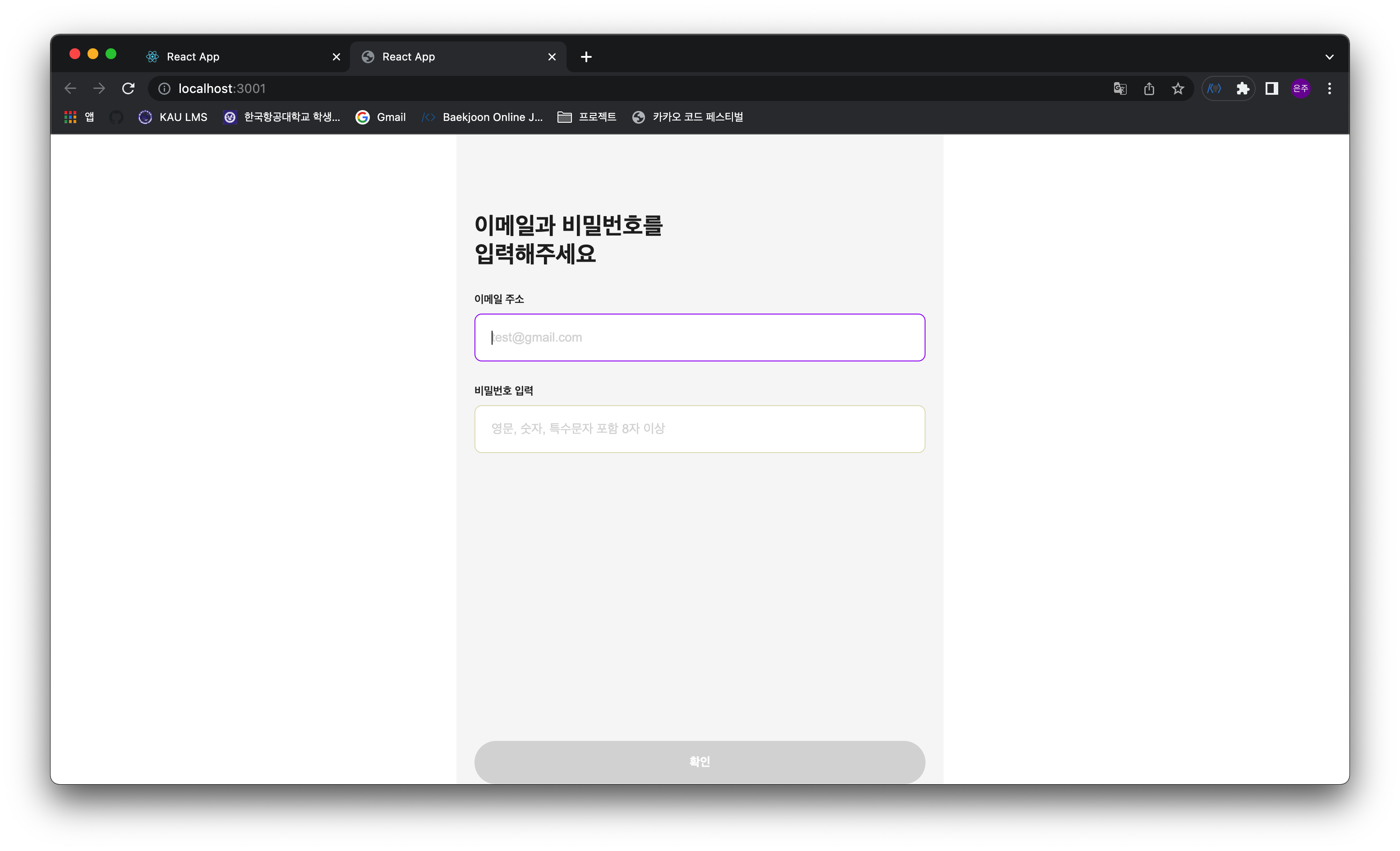Open the Baekjoon Online Judge bookmark
This screenshot has height=851, width=1400.
[482, 117]
